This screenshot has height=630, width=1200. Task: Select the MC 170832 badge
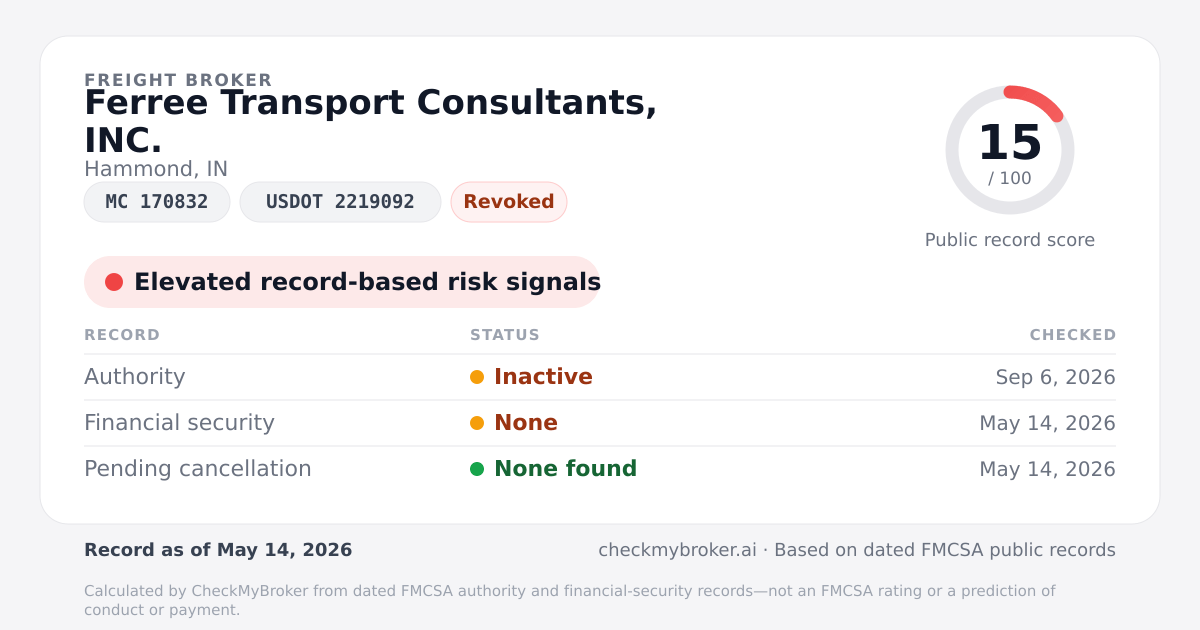pyautogui.click(x=157, y=202)
